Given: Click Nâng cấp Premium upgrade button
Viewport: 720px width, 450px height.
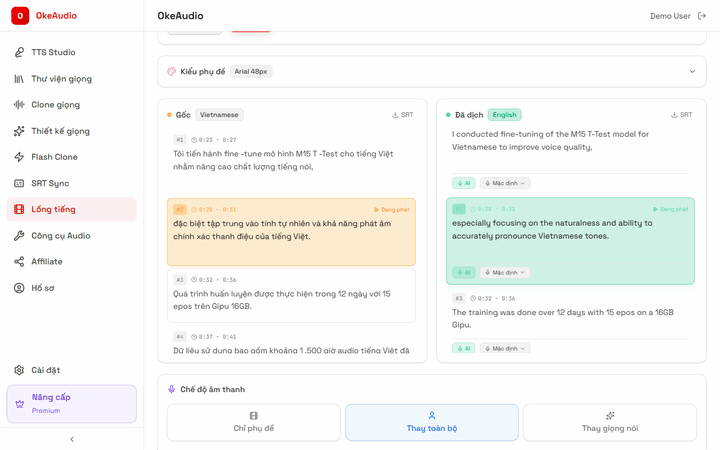Looking at the screenshot, I should click(71, 403).
